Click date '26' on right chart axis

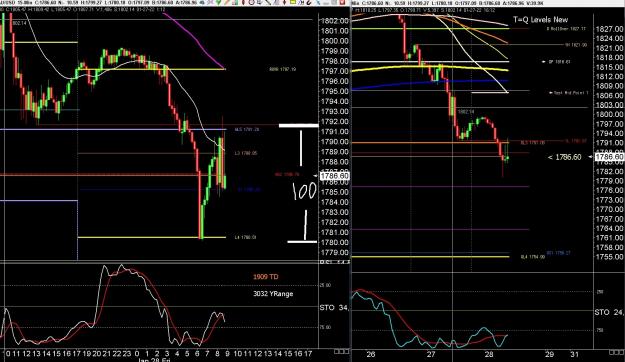(x=371, y=354)
